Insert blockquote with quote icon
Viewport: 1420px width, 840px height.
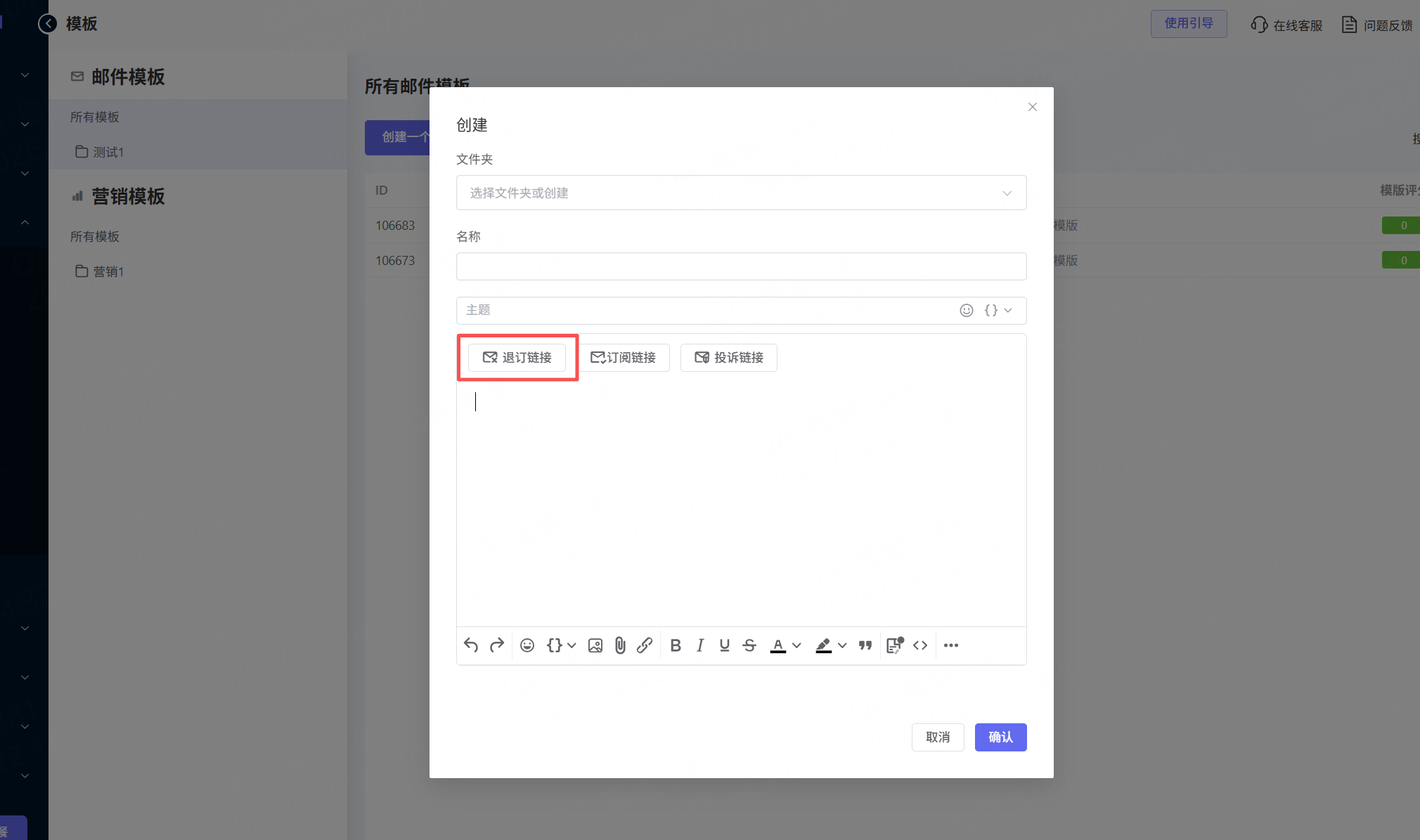point(865,645)
